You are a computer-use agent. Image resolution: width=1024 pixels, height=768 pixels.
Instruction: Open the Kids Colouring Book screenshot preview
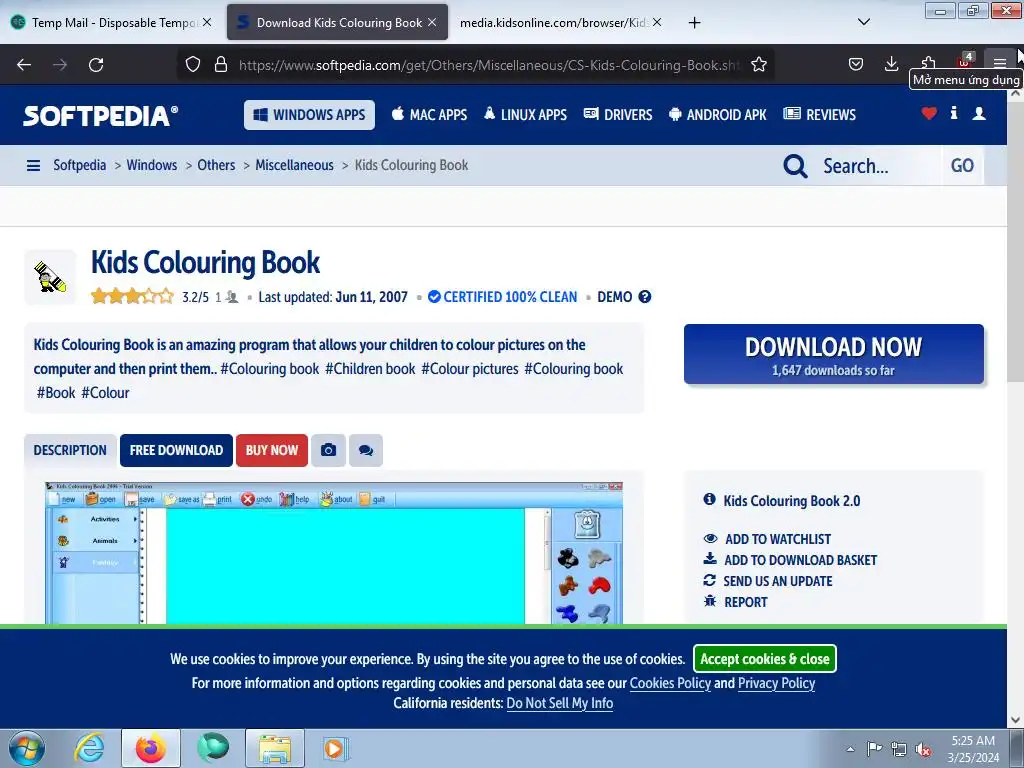tap(334, 553)
